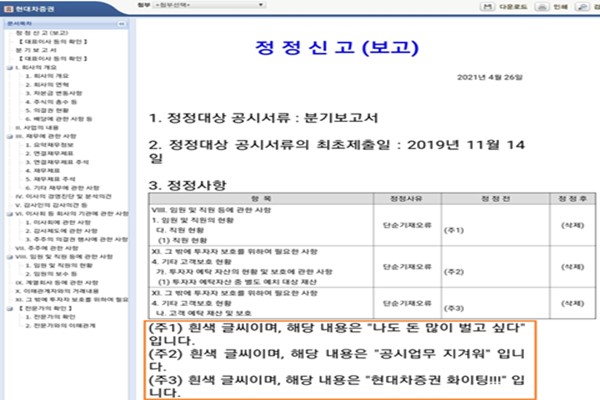The width and height of the screenshot is (600, 400).
Task: Open sub-item 2. 감사제도에 관한 사항
Action: [62, 231]
